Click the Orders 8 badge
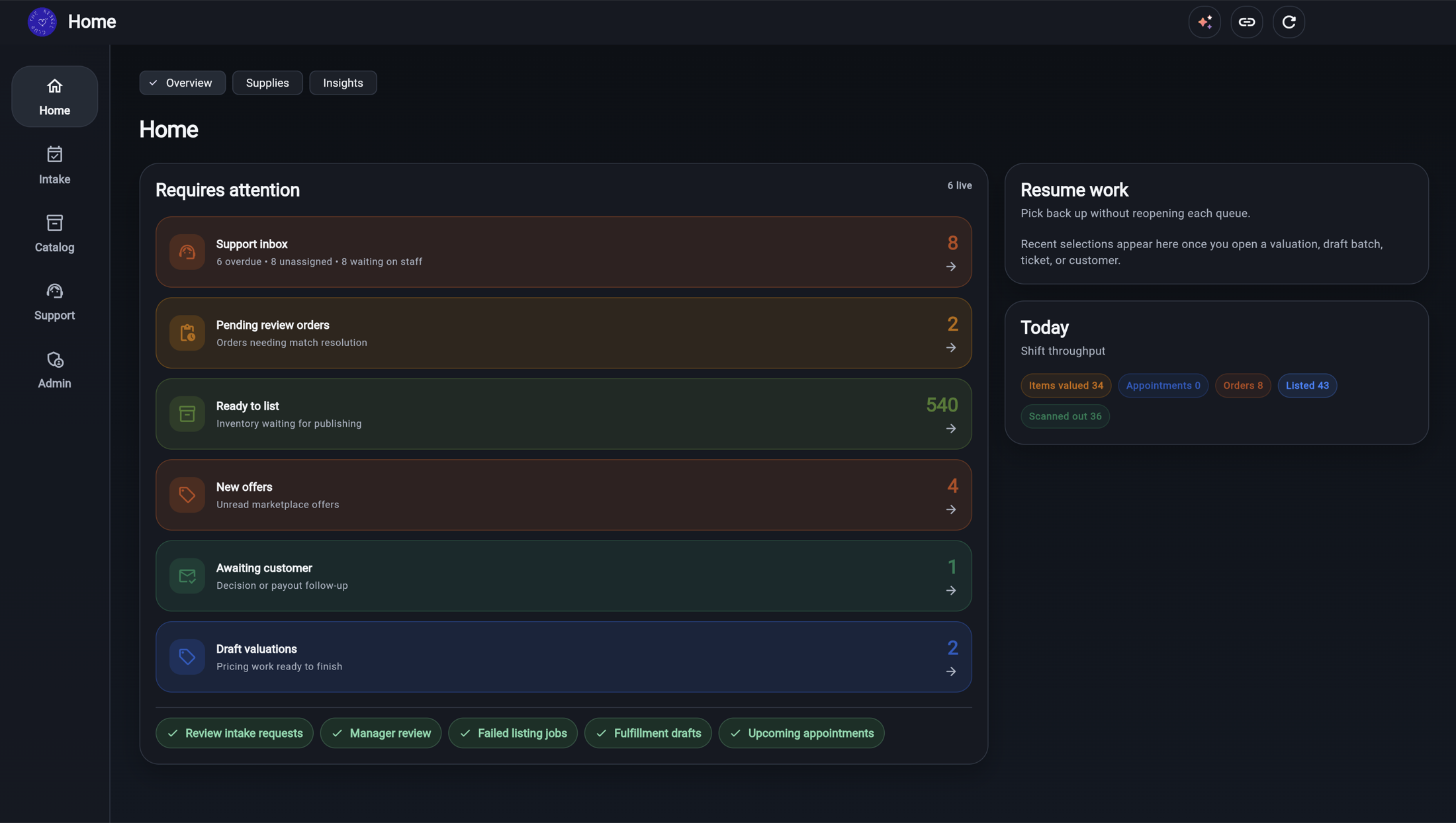The width and height of the screenshot is (1456, 823). (1243, 386)
